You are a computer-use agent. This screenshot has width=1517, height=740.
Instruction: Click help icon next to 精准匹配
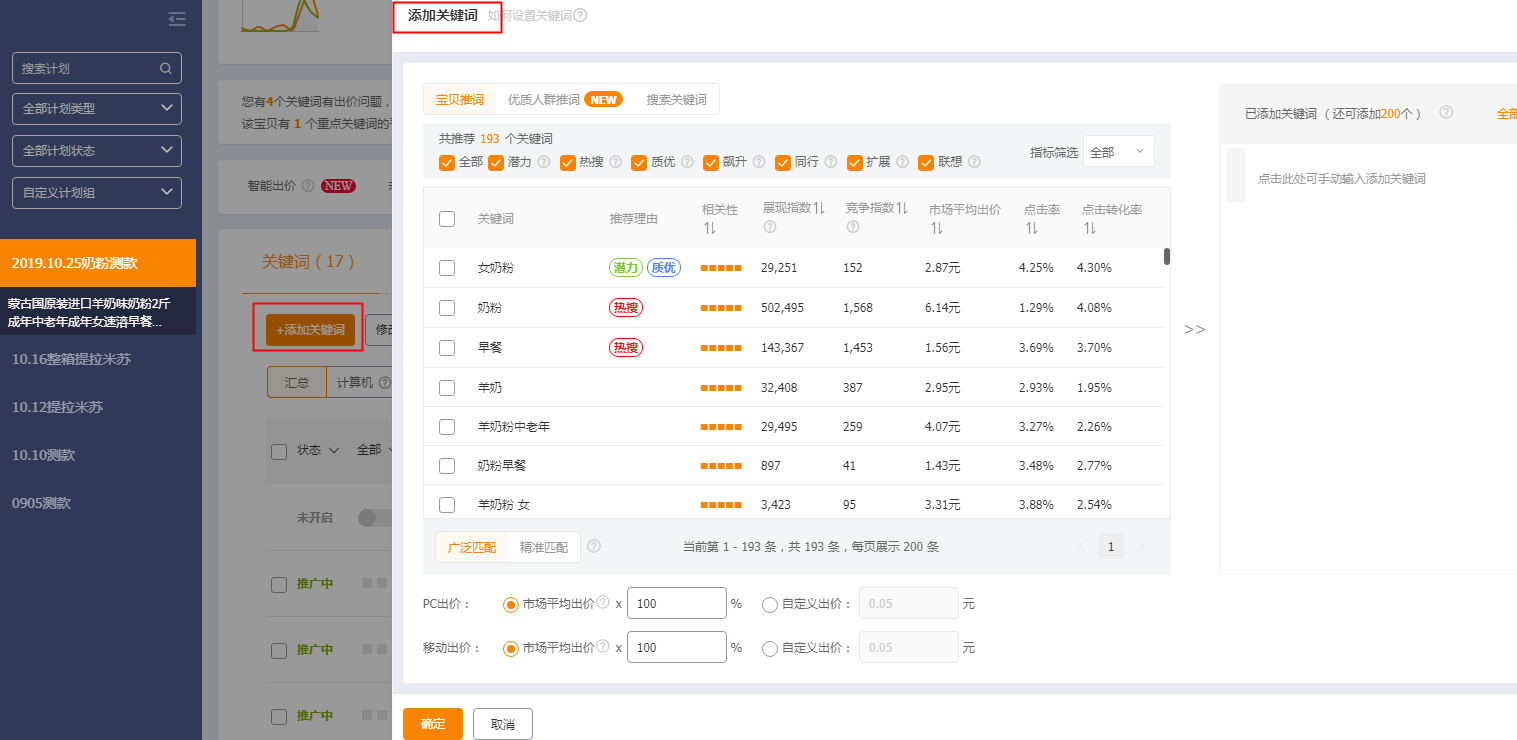coord(594,547)
